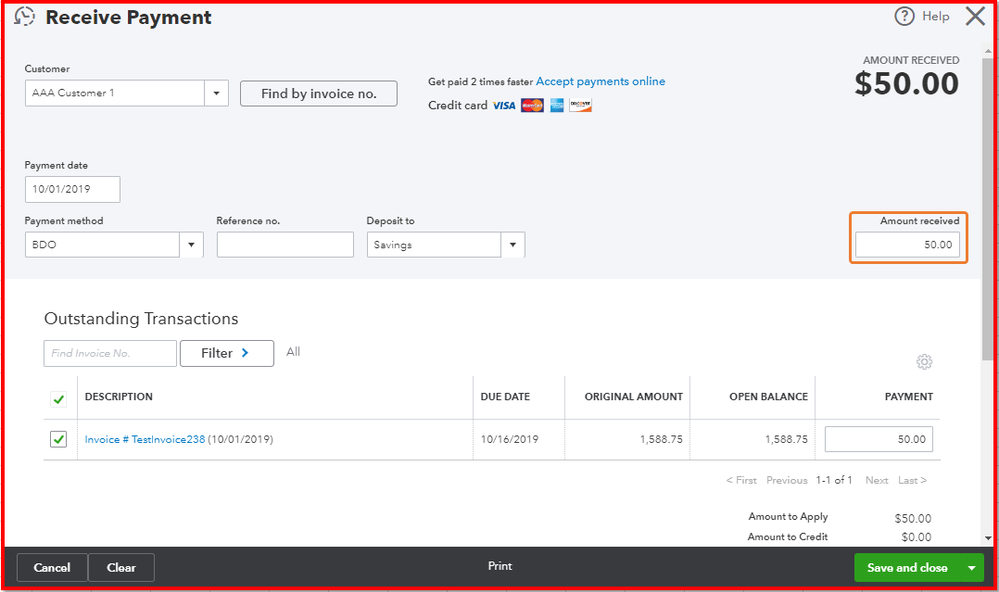Screen dimensions: 999x592
Task: Click the Receive Payment clock icon
Action: click(24, 16)
